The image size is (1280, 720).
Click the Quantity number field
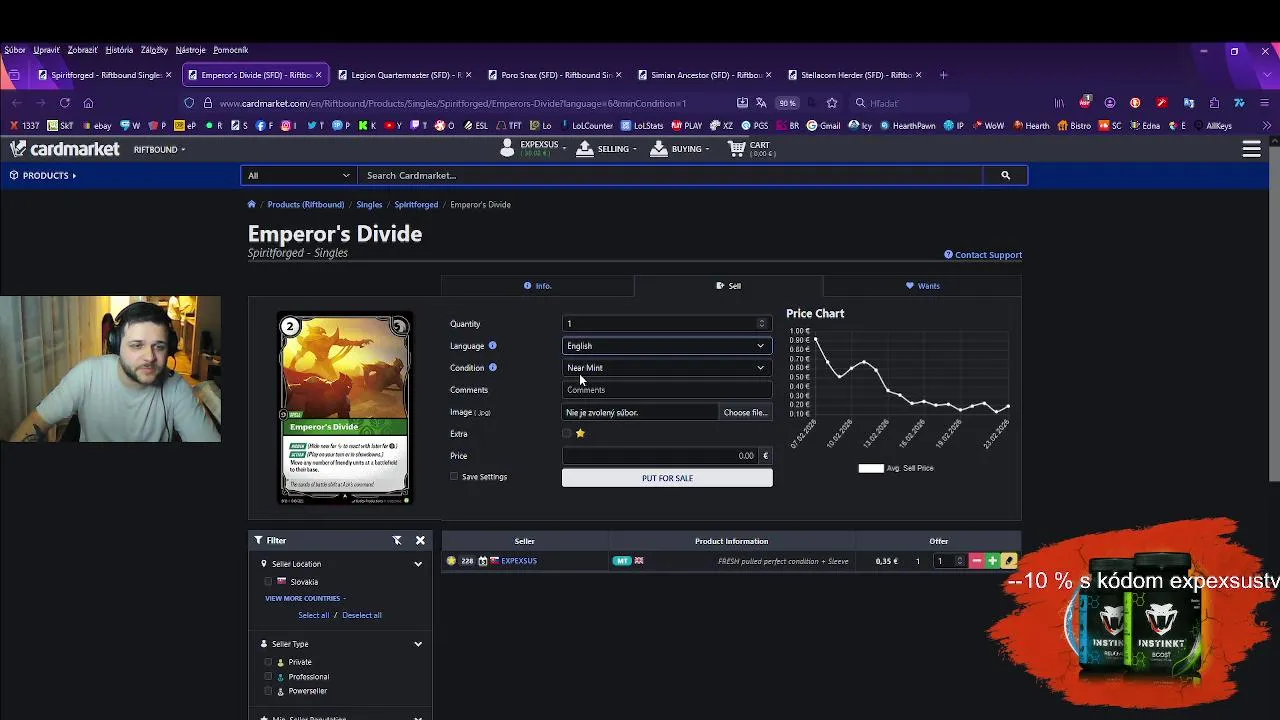pos(666,324)
